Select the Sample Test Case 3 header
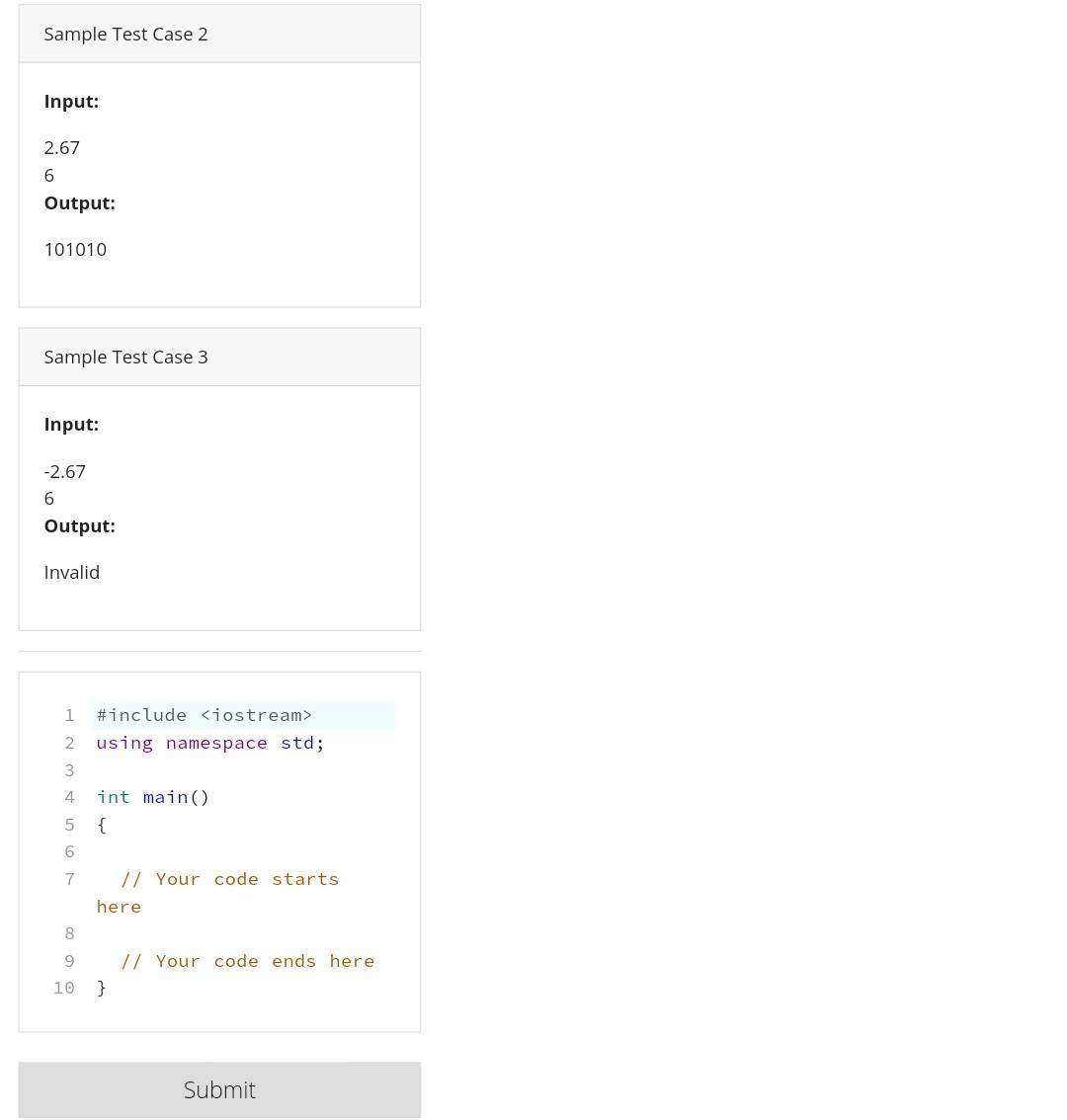Image resolution: width=1067 pixels, height=1120 pixels. [x=125, y=357]
